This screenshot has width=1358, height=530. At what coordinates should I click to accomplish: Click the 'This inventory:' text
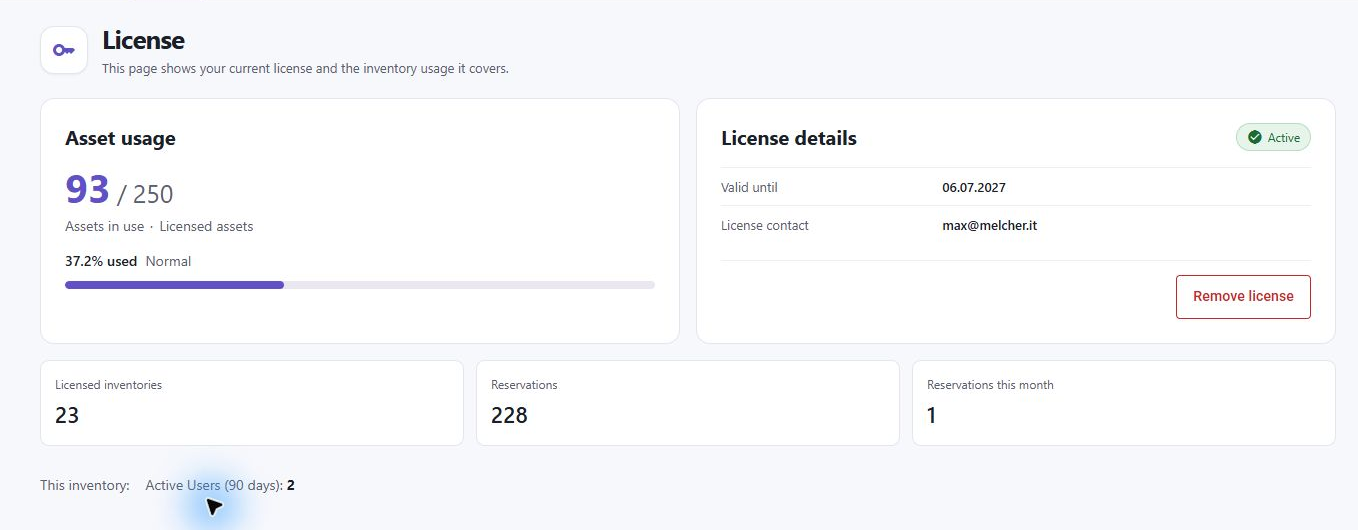(85, 485)
